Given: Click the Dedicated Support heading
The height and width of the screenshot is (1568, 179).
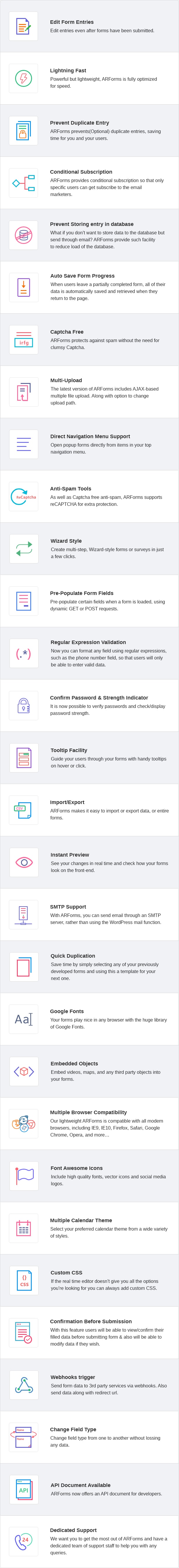Looking at the screenshot, I should tap(73, 1530).
